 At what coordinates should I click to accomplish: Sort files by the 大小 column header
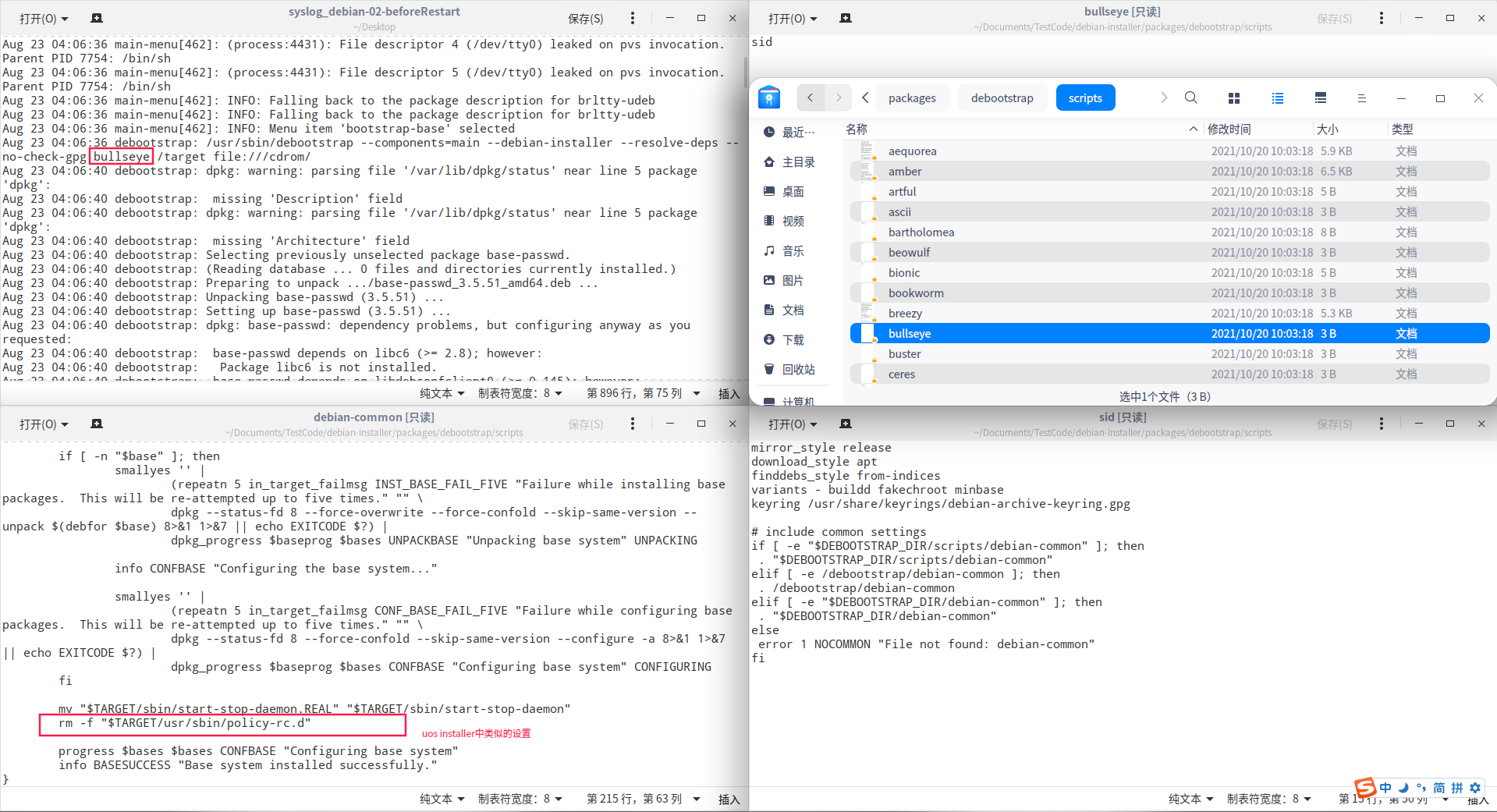[x=1350, y=129]
